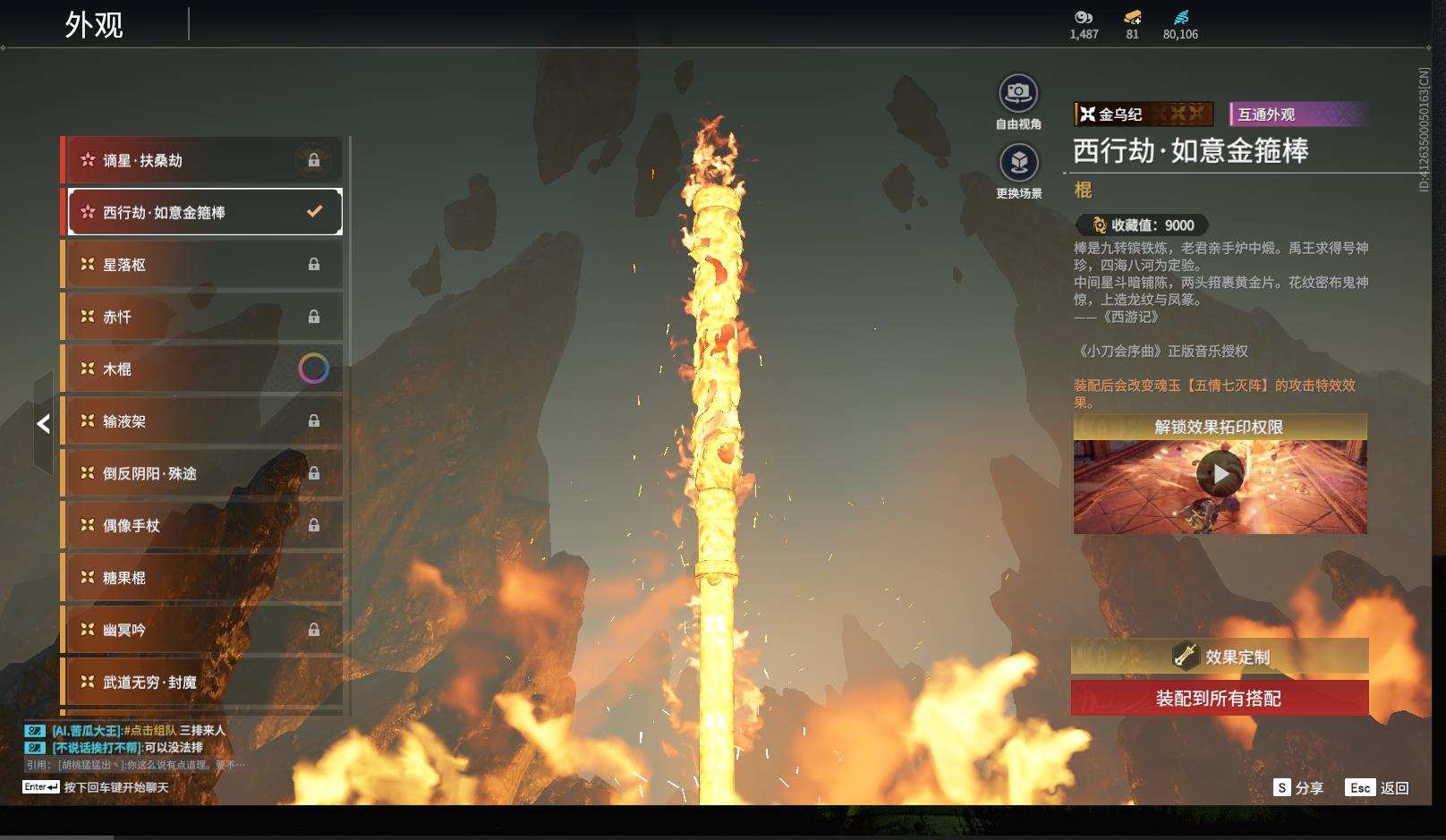1446x840 pixels.
Task: Open 效果定制 effect customization
Action: [x=1220, y=657]
